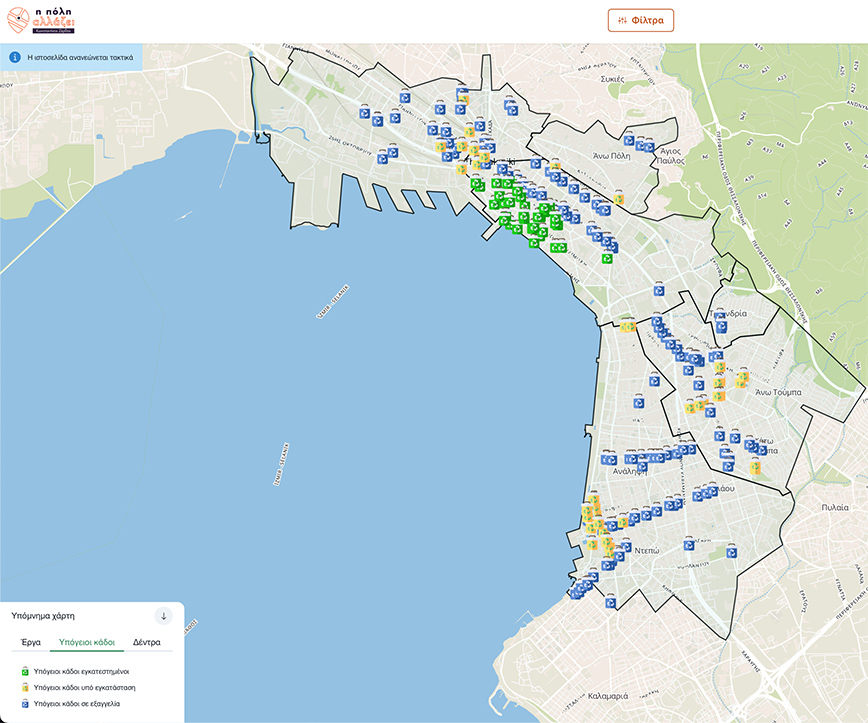
Task: Click green installed-bins icon in legend
Action: pos(24,671)
